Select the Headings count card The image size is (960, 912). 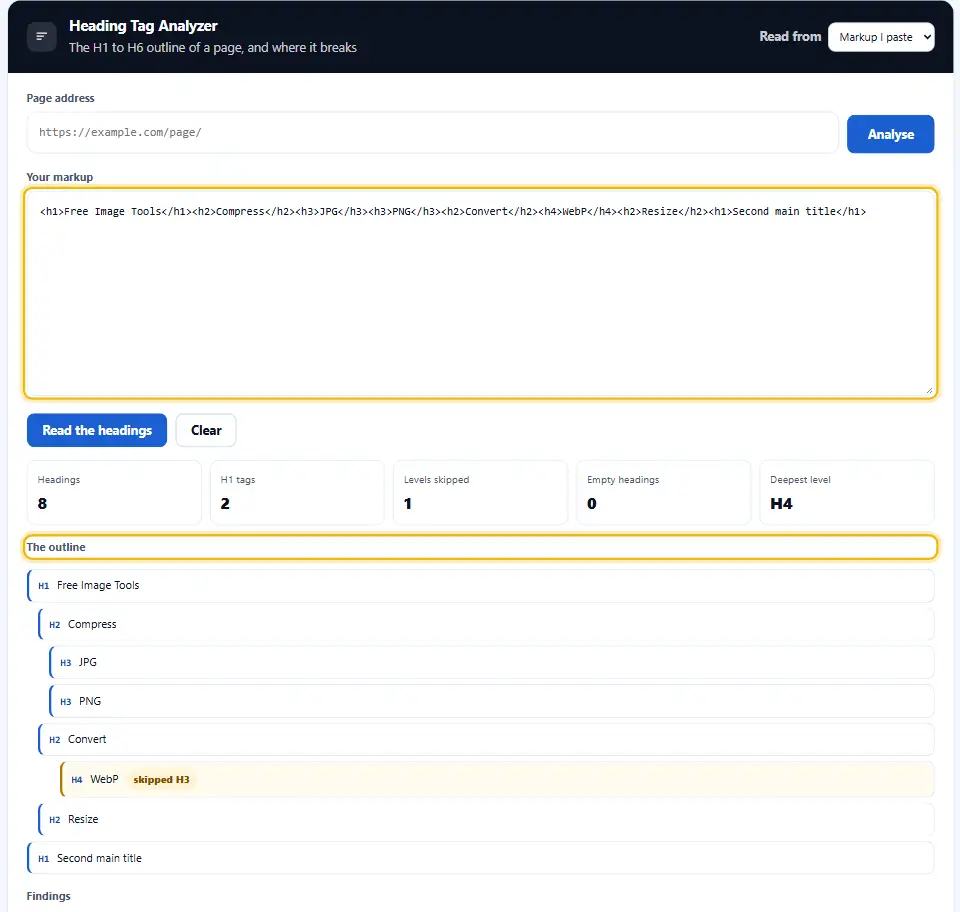(114, 493)
